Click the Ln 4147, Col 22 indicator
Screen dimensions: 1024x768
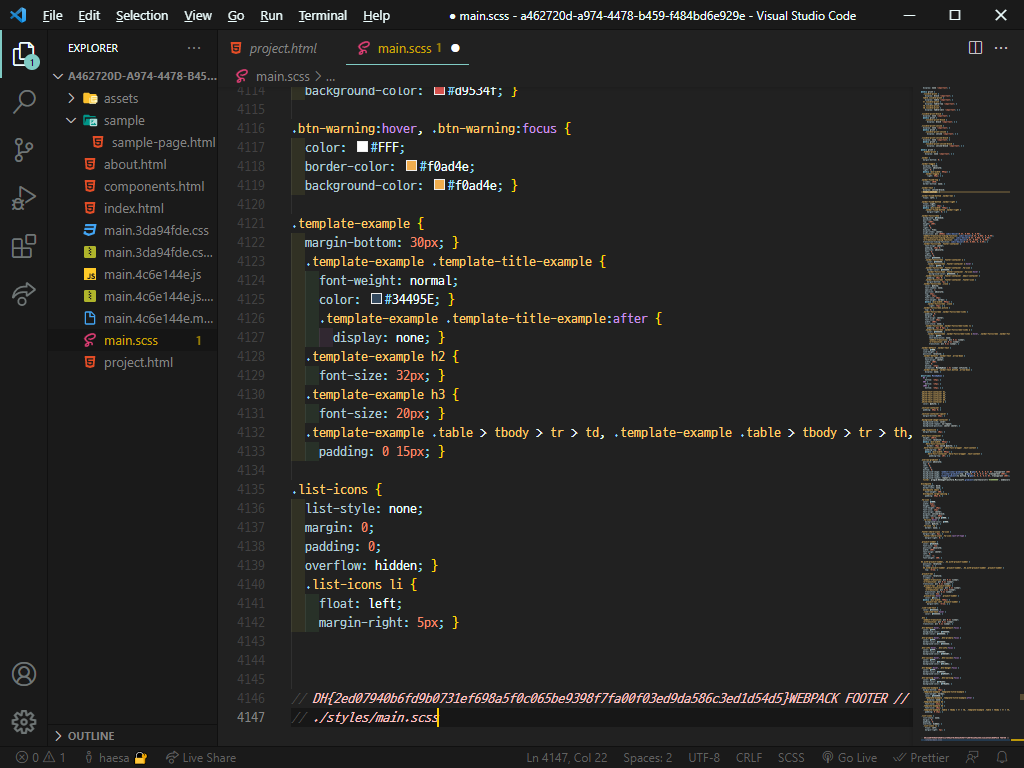pos(566,758)
